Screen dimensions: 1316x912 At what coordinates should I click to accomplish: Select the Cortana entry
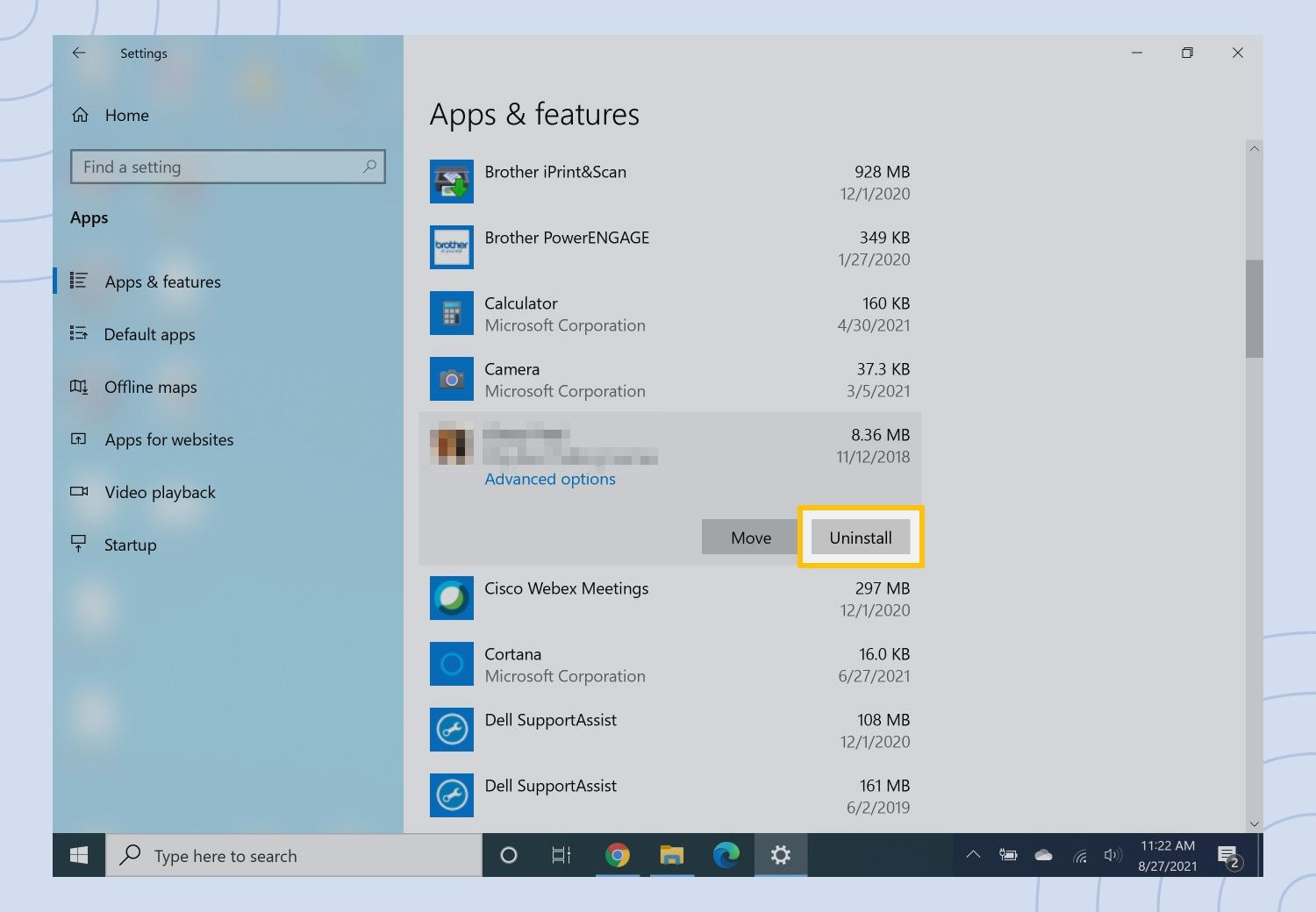670,664
